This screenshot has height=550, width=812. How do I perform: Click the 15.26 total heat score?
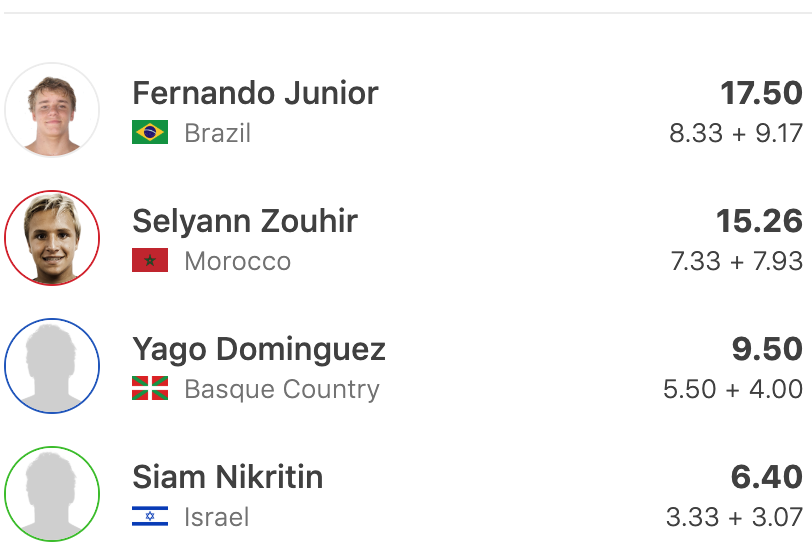click(x=759, y=221)
